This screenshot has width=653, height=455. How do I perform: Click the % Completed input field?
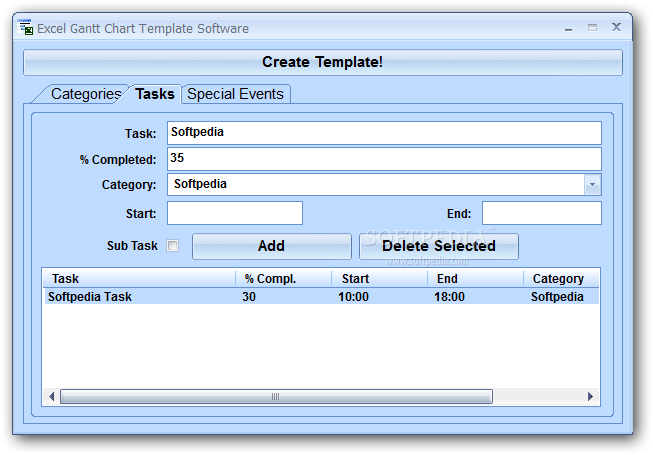pos(384,159)
